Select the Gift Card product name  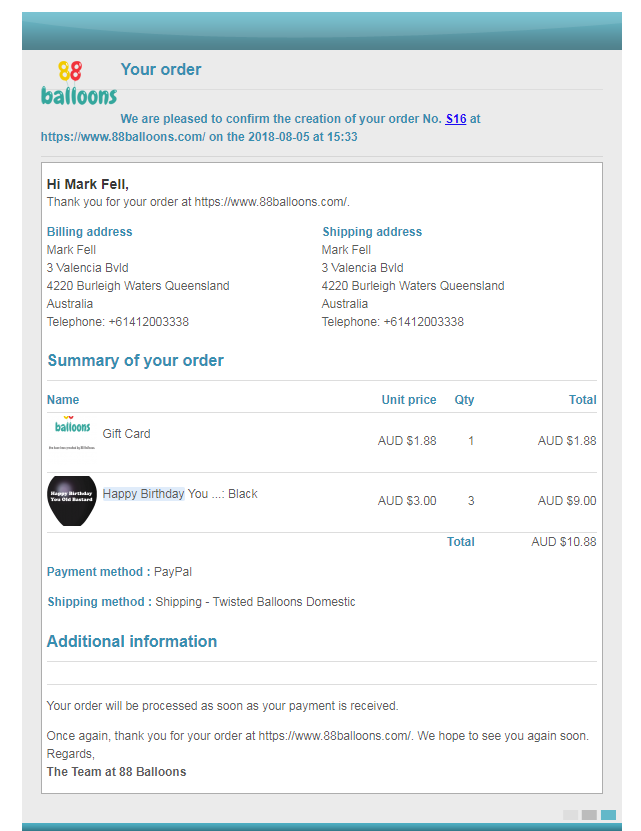tap(126, 434)
